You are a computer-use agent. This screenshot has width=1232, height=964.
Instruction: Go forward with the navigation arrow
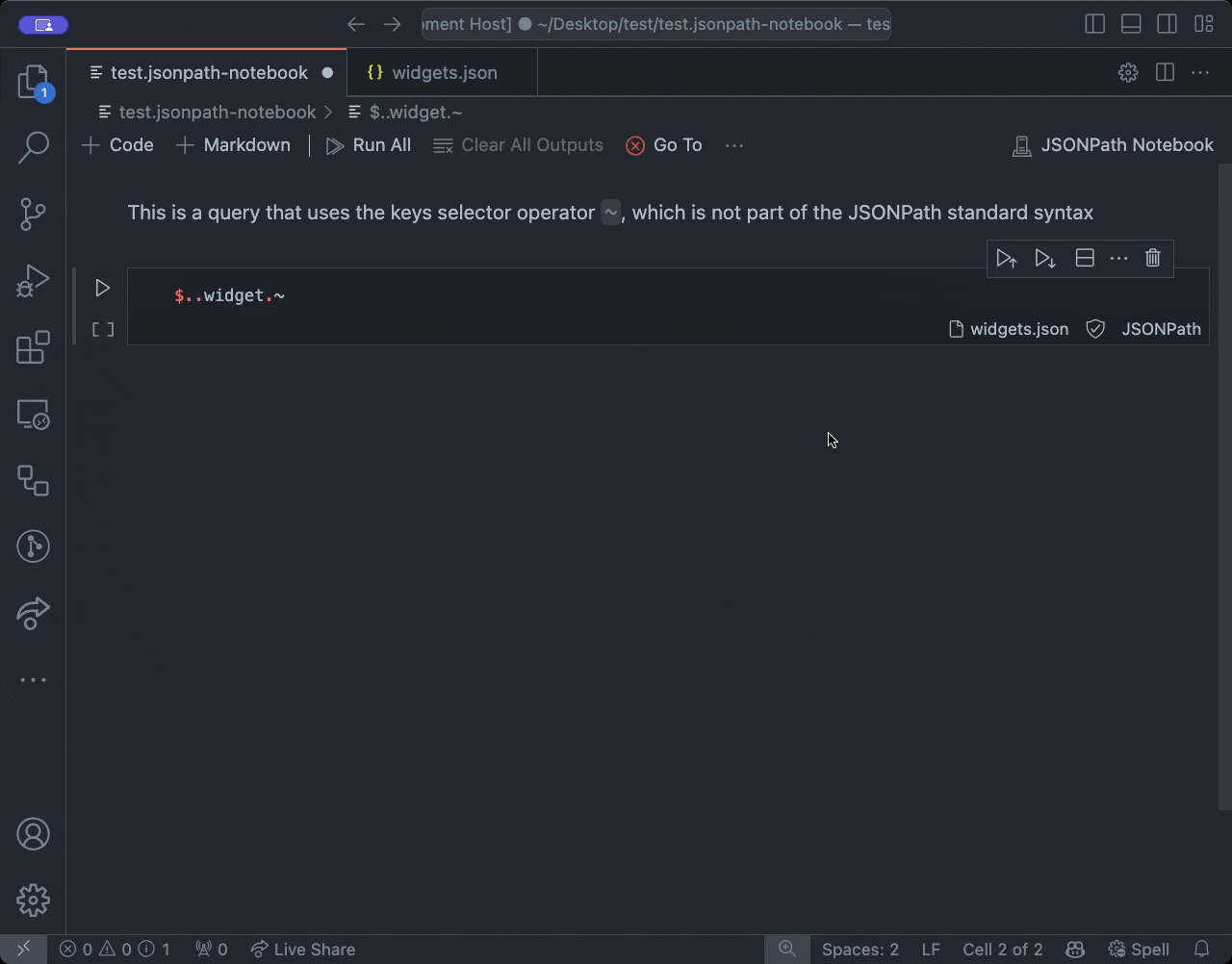pyautogui.click(x=392, y=24)
